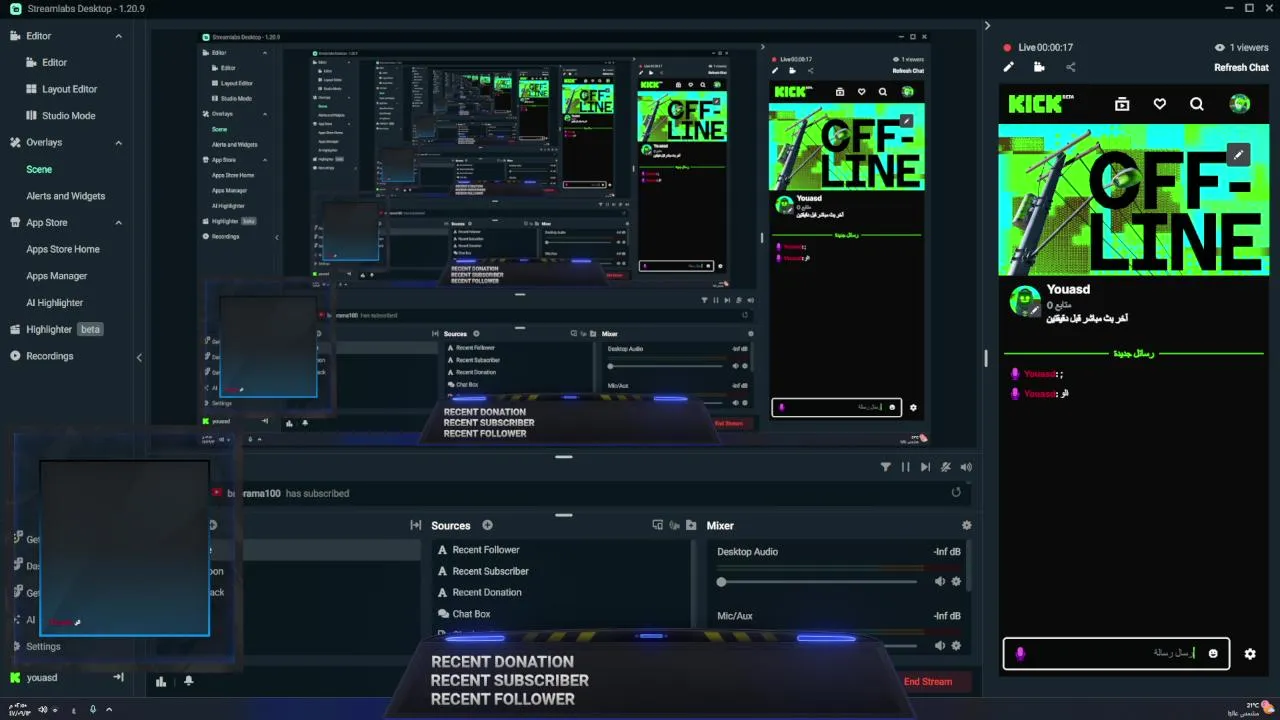Select the Scene item under Overlays

click(39, 170)
